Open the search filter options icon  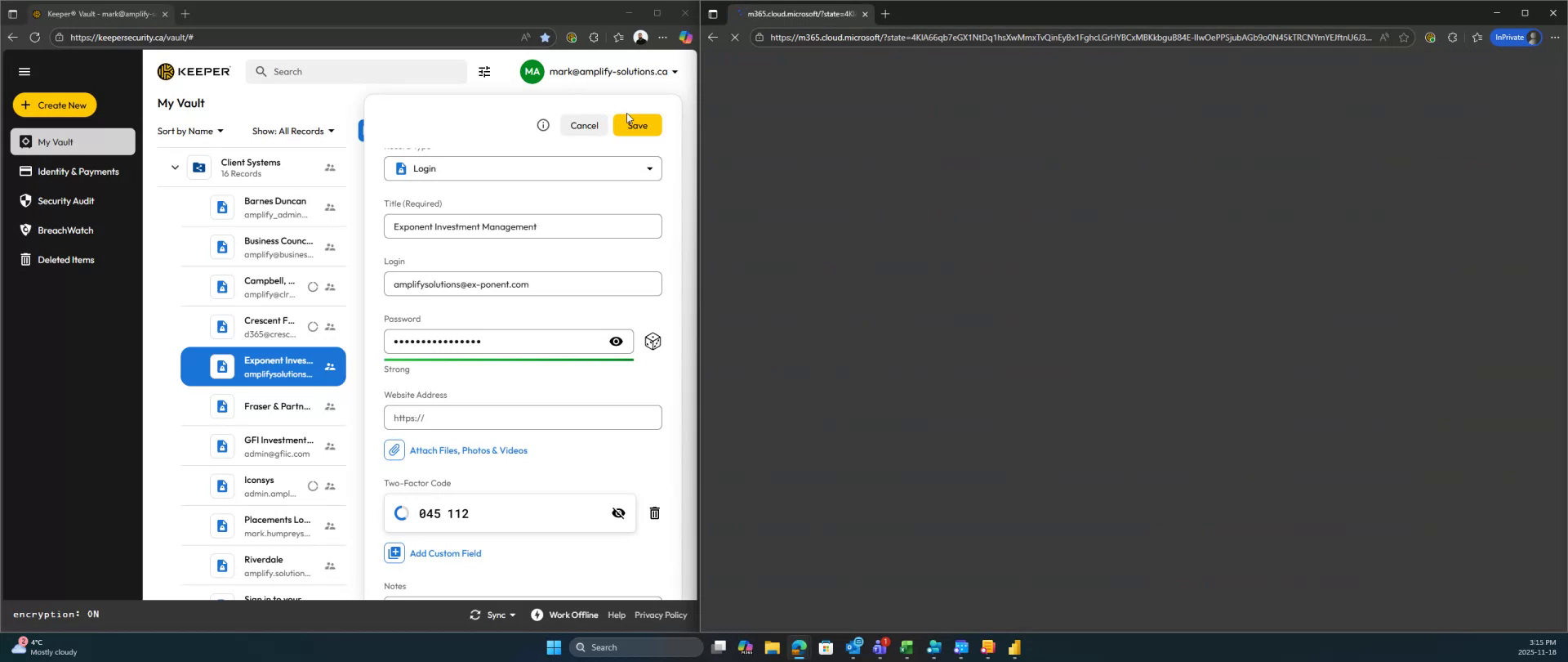point(484,72)
